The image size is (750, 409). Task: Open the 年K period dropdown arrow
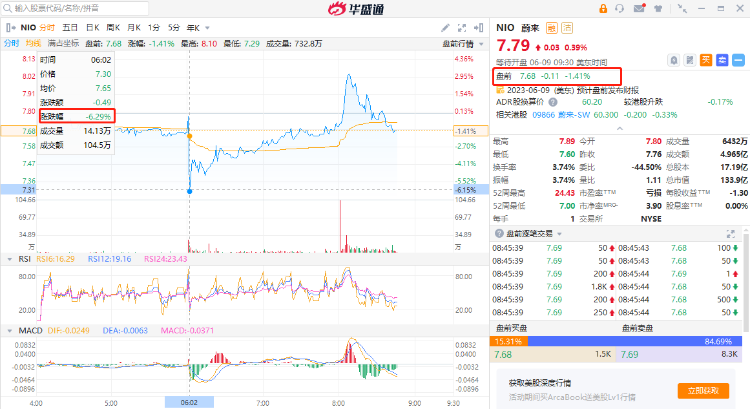pos(207,28)
